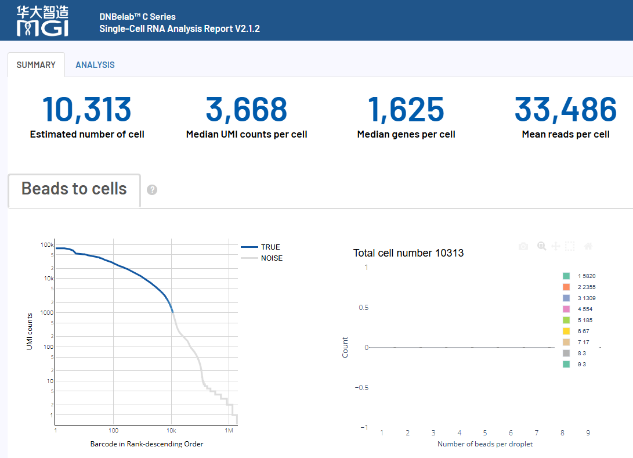The height and width of the screenshot is (458, 633).
Task: Click the help question mark icon
Action: click(152, 189)
